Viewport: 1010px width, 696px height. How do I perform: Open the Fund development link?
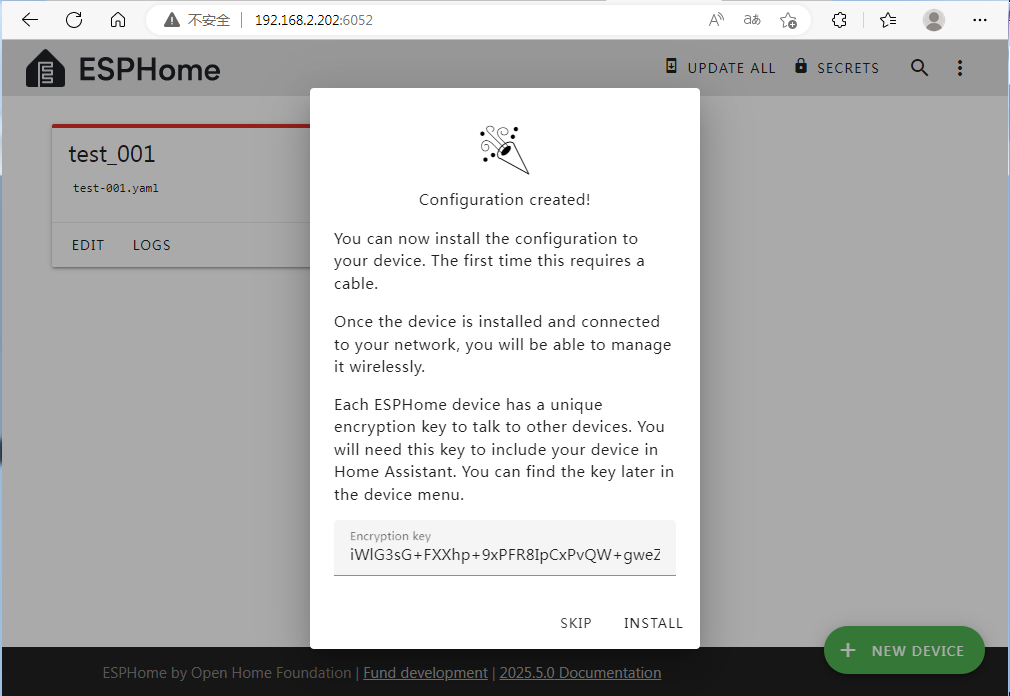tap(425, 673)
